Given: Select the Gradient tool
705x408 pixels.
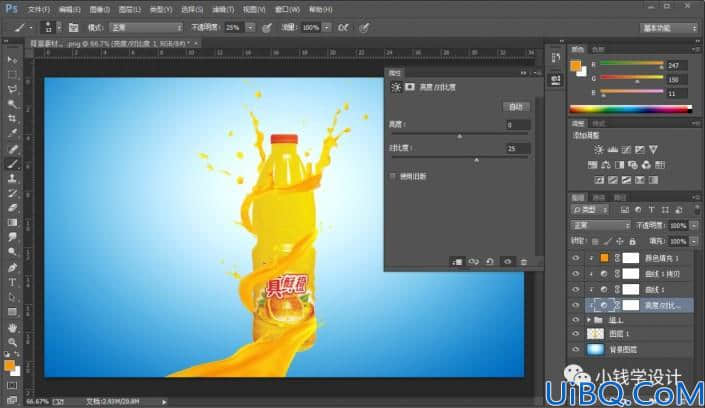Looking at the screenshot, I should 12,223.
